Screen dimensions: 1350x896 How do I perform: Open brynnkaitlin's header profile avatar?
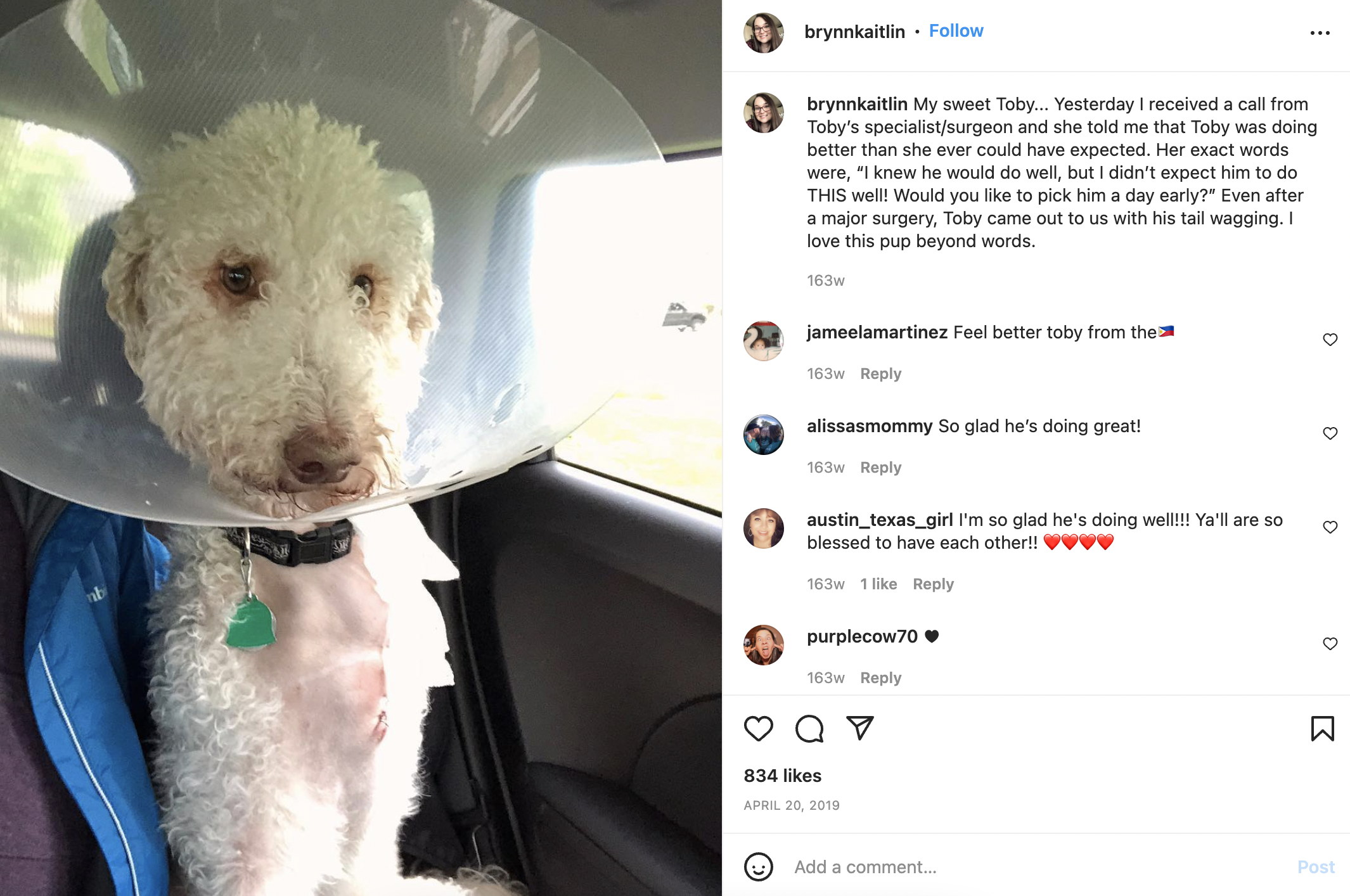click(x=763, y=33)
